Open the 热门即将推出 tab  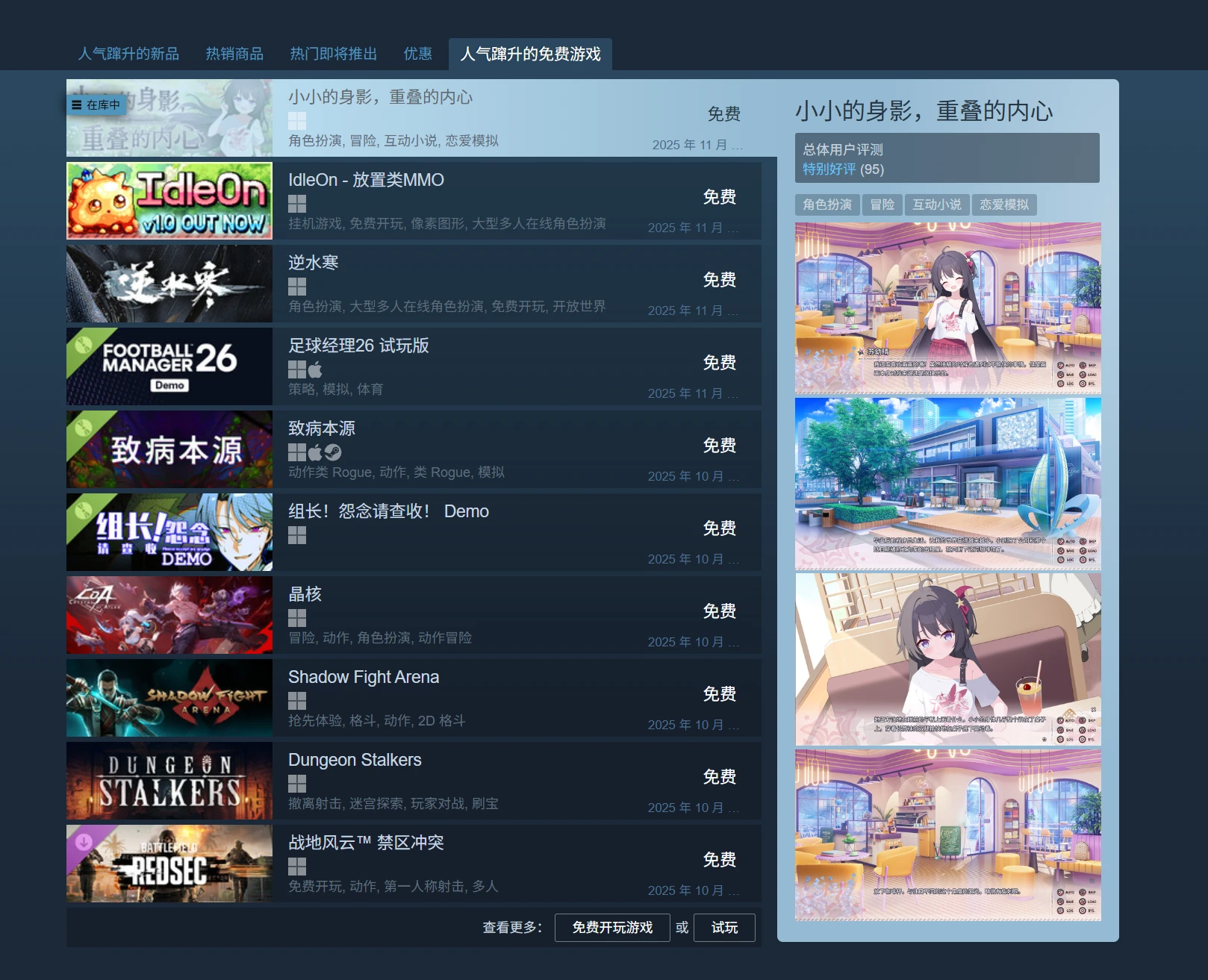click(333, 54)
